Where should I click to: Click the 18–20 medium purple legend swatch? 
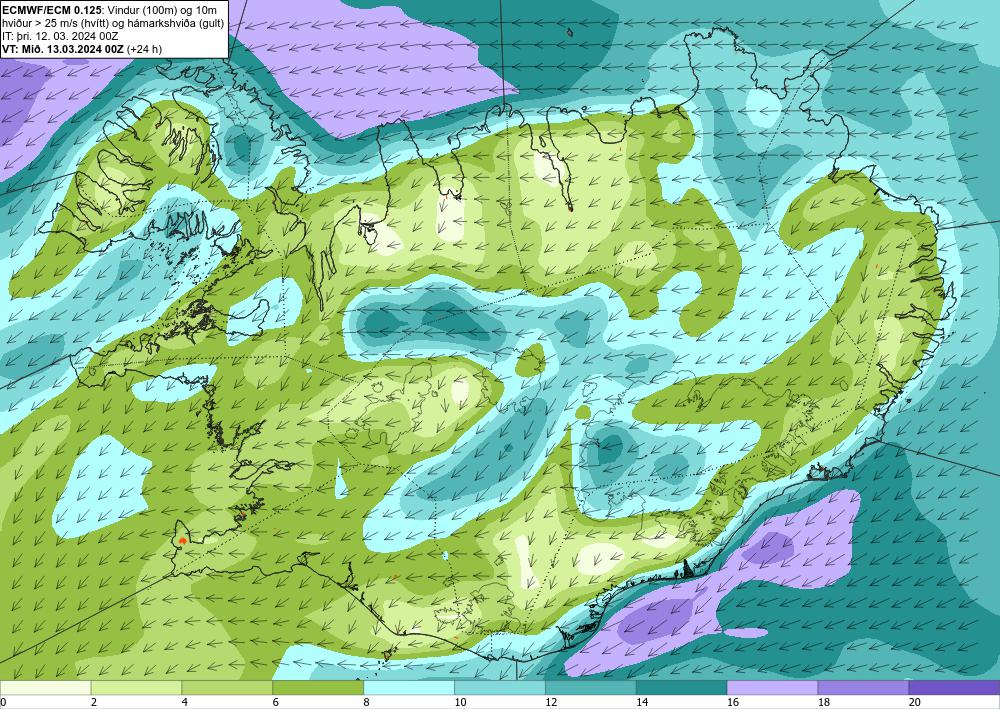863,688
